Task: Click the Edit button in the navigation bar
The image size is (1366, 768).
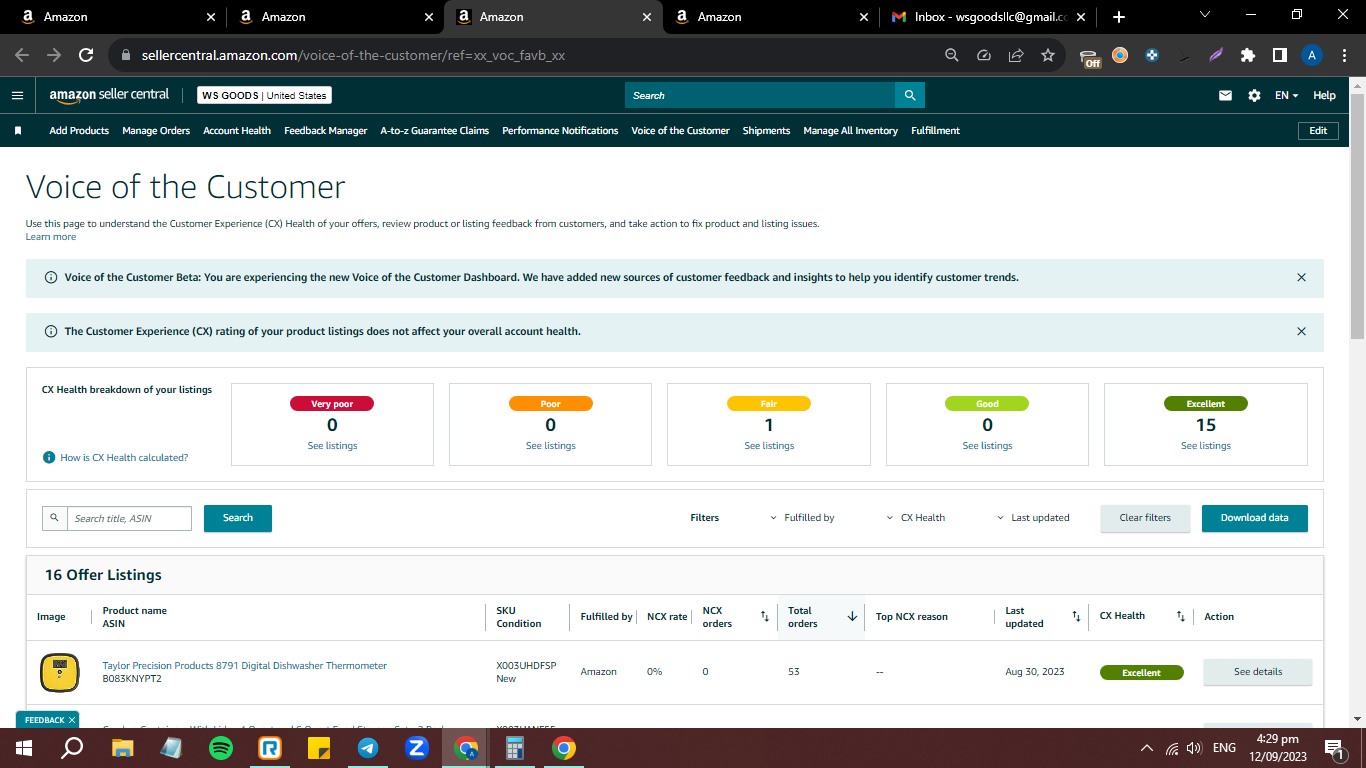Action: pos(1318,131)
